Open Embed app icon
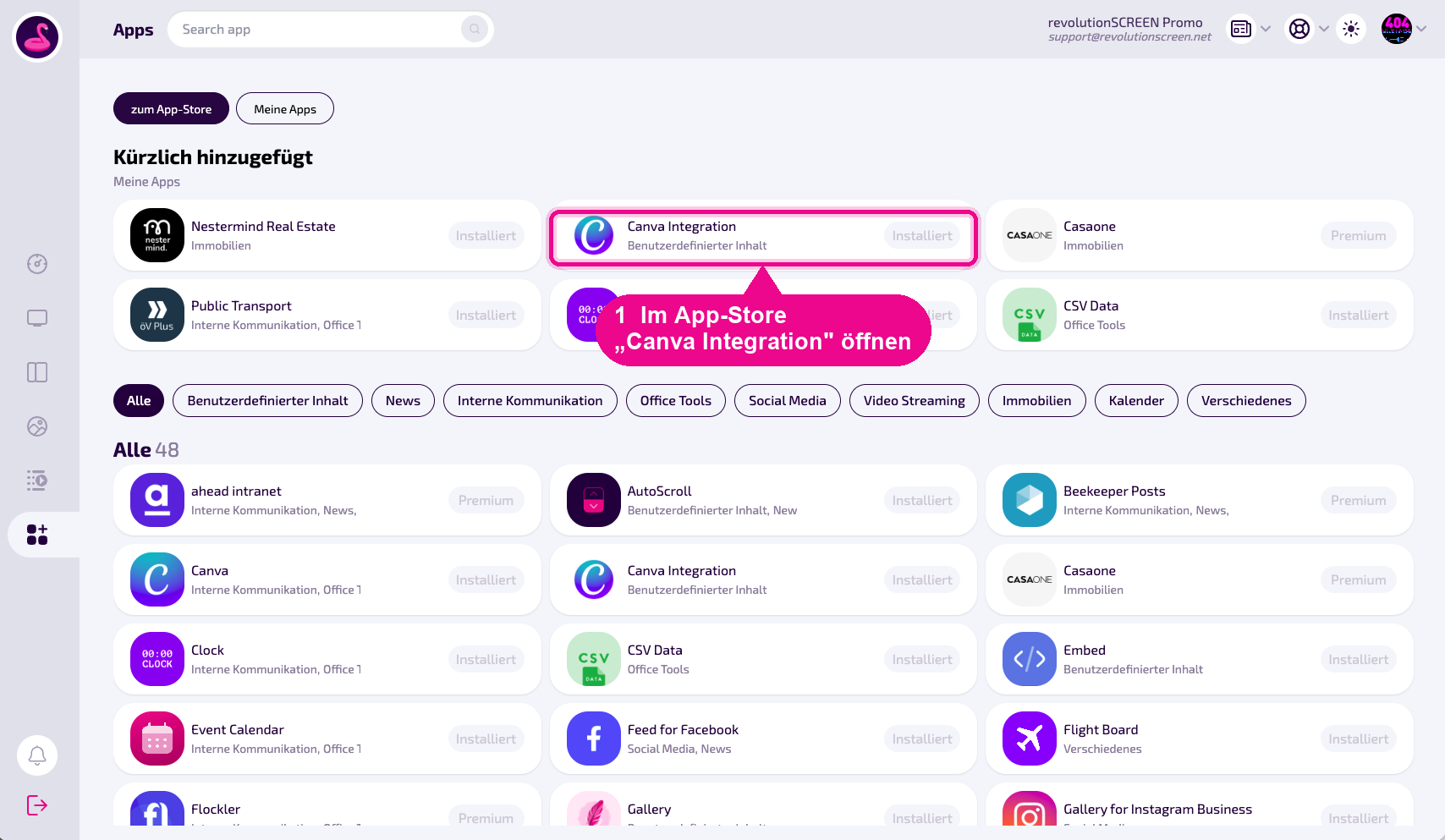This screenshot has height=840, width=1445. [x=1030, y=659]
